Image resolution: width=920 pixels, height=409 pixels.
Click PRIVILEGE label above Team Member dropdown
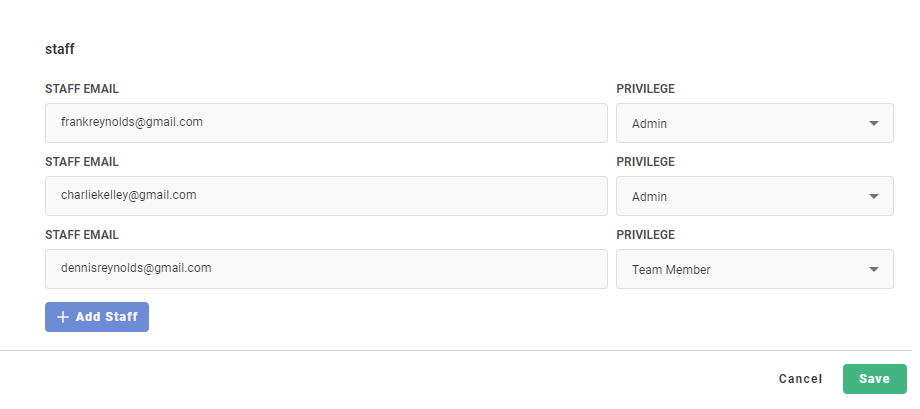(645, 235)
